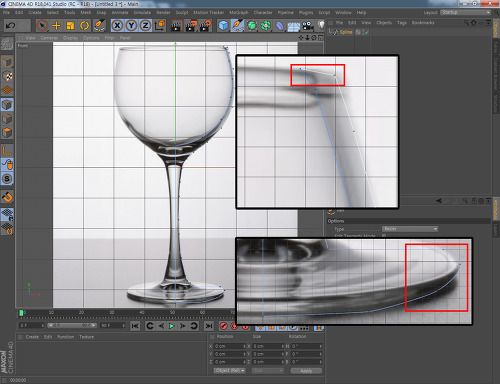Select the Live Selection arrow tool

[x=42, y=26]
